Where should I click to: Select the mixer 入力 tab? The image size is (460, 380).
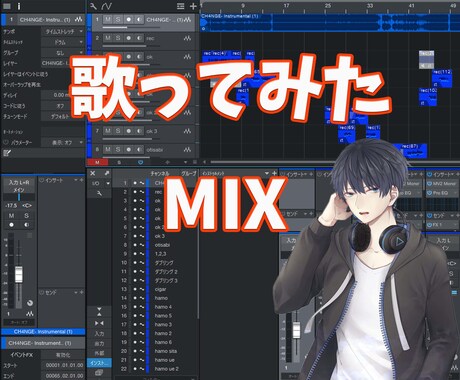click(99, 333)
